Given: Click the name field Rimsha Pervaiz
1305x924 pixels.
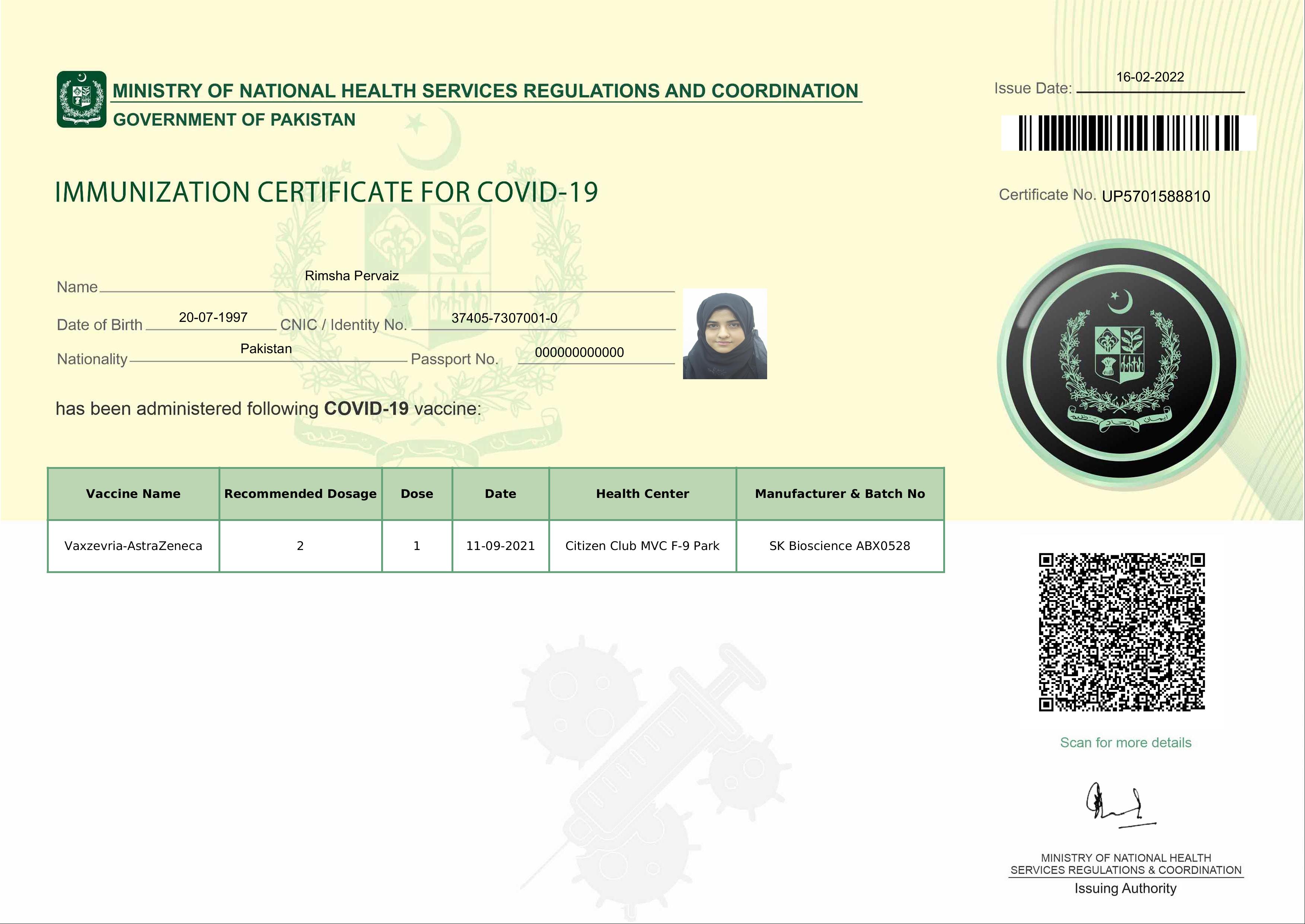Looking at the screenshot, I should click(x=351, y=276).
